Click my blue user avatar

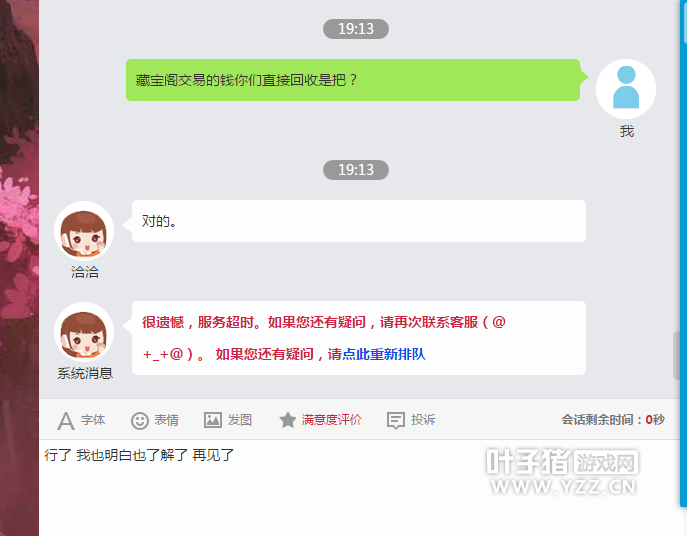click(x=626, y=89)
